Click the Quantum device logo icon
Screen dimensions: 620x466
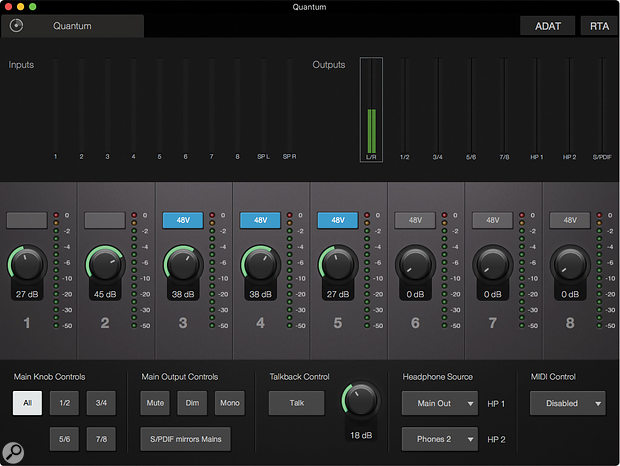[x=16, y=26]
